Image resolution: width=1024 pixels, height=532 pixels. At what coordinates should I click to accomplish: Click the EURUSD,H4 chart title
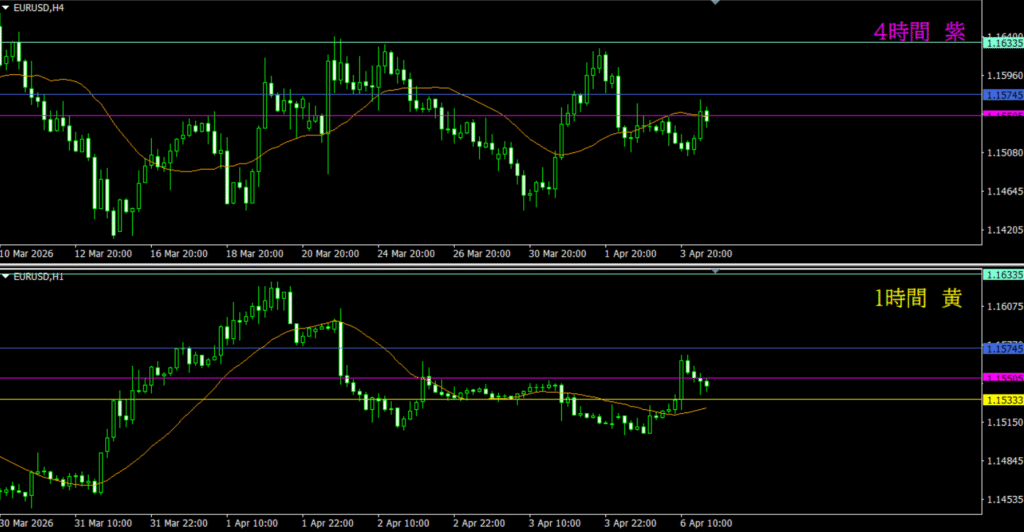point(40,9)
